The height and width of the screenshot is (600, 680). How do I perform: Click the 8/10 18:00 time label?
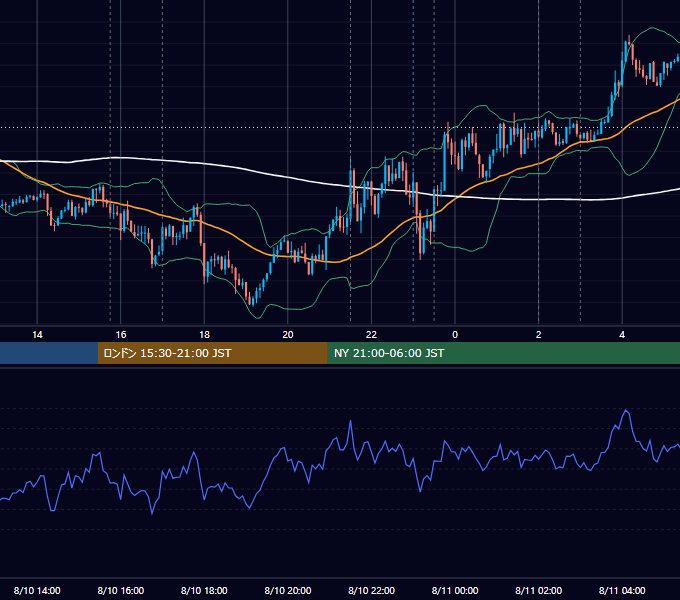point(204,590)
